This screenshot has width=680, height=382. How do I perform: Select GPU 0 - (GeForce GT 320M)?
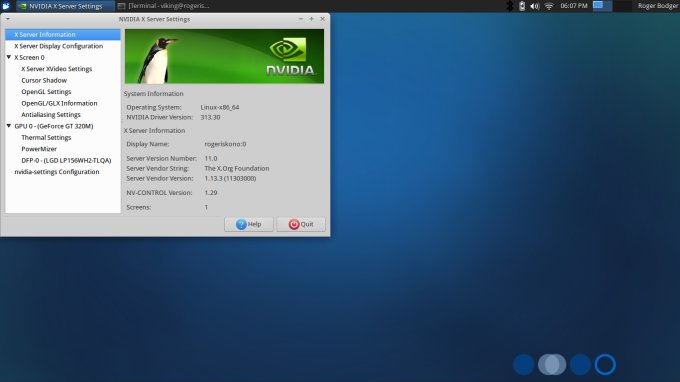tap(54, 126)
